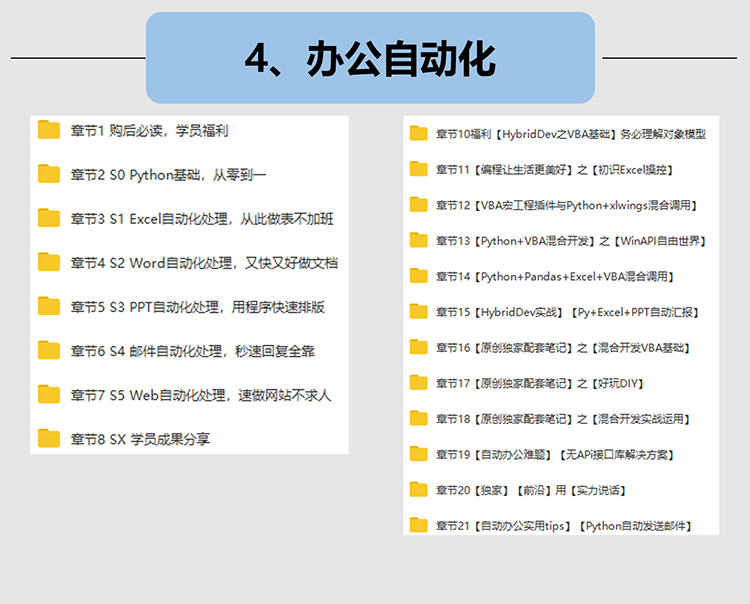Select the folder icon for 章节4 S2 Word自动化处理
Viewport: 750px width, 604px height.
49,262
